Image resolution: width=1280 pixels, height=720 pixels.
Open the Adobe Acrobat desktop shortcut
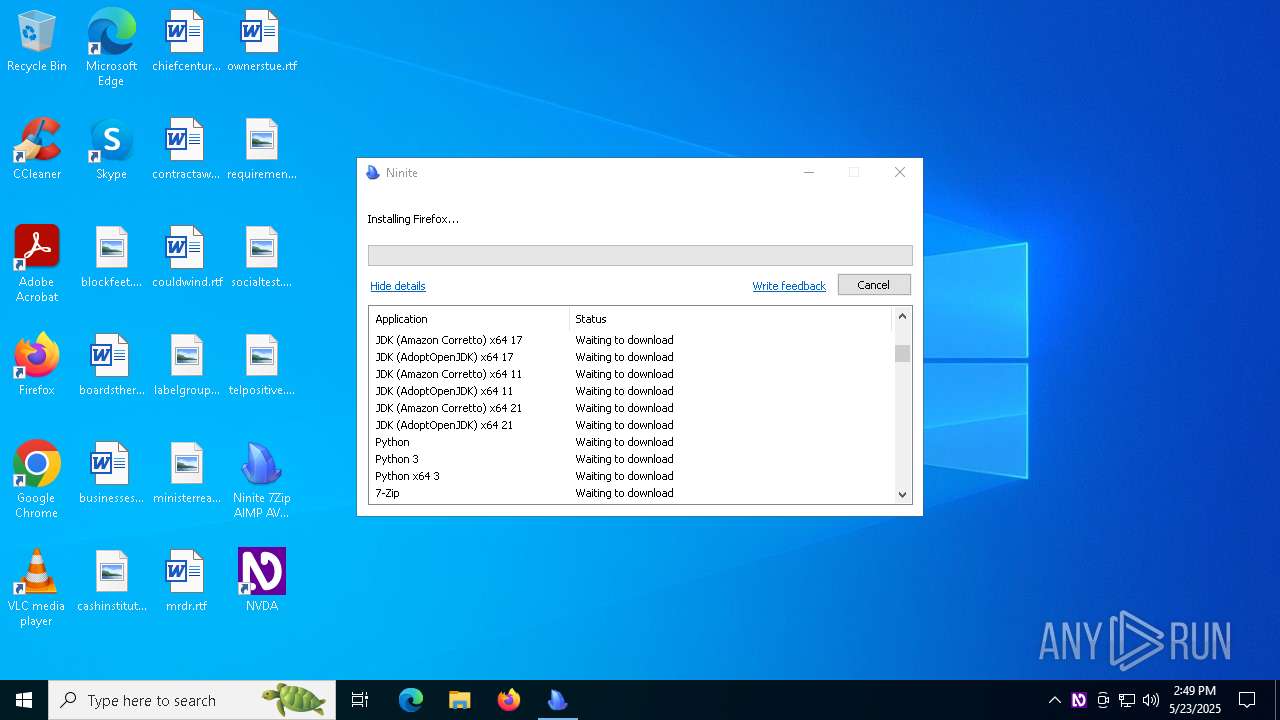[37, 264]
